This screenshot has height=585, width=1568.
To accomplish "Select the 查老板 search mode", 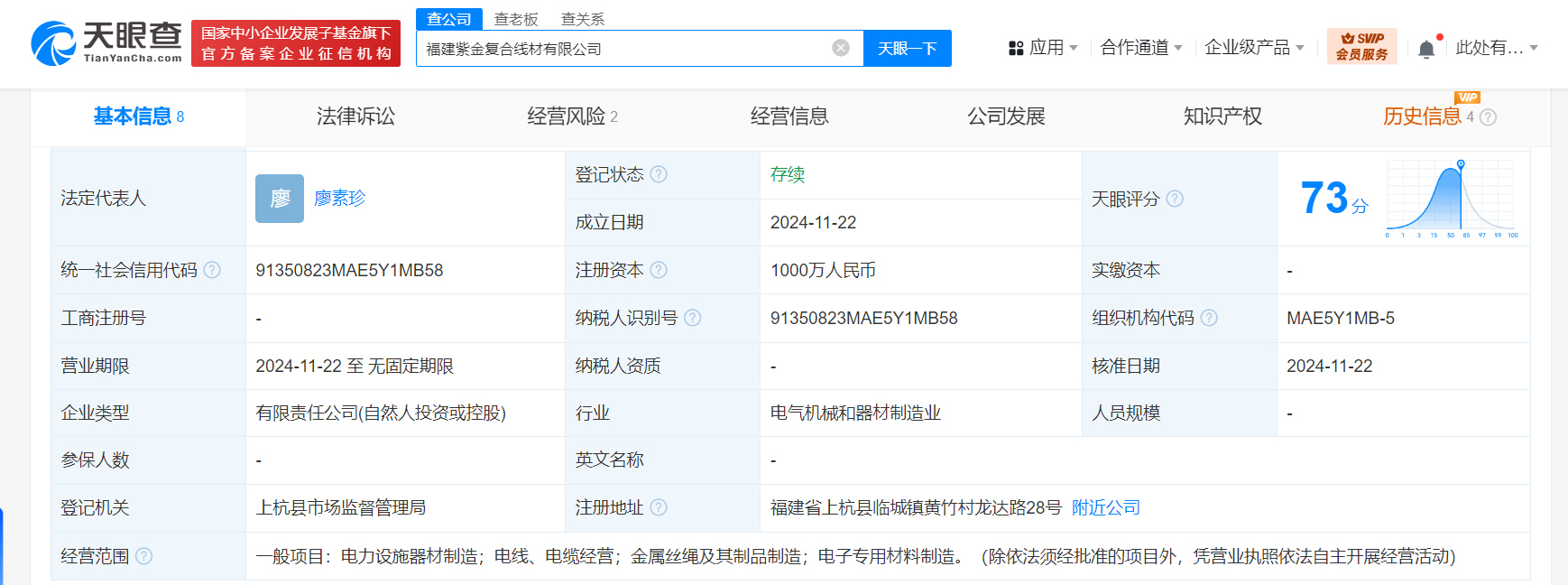I will (x=516, y=19).
